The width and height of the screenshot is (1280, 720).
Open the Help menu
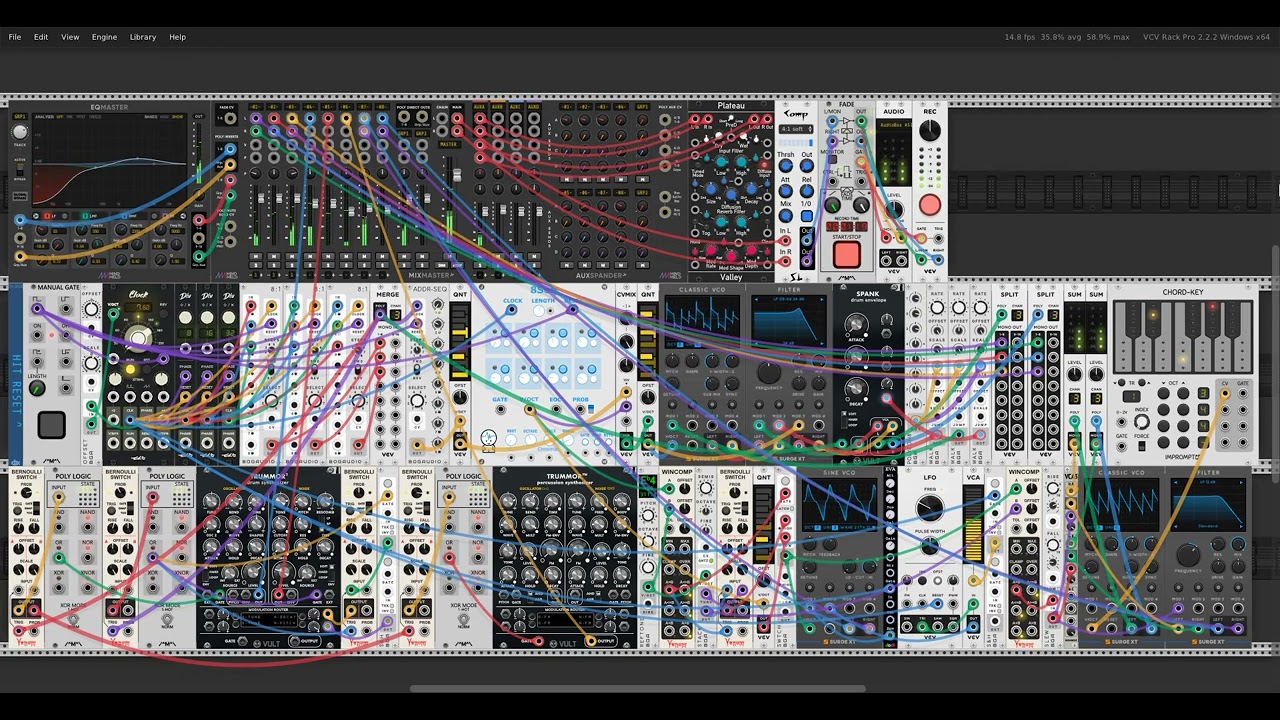177,37
